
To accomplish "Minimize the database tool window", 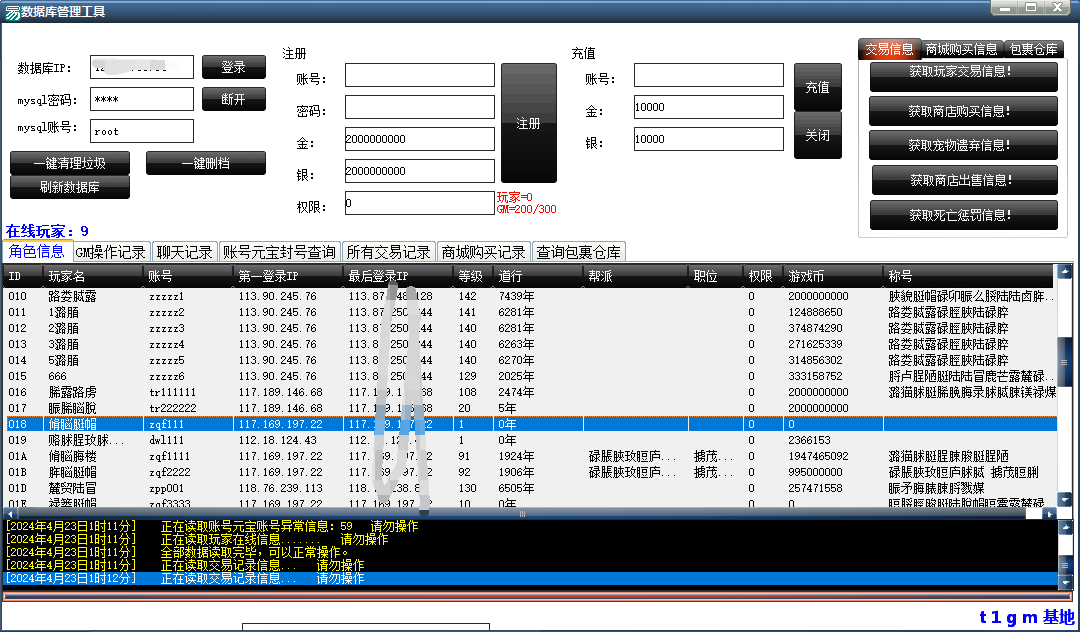I will tap(1005, 8).
